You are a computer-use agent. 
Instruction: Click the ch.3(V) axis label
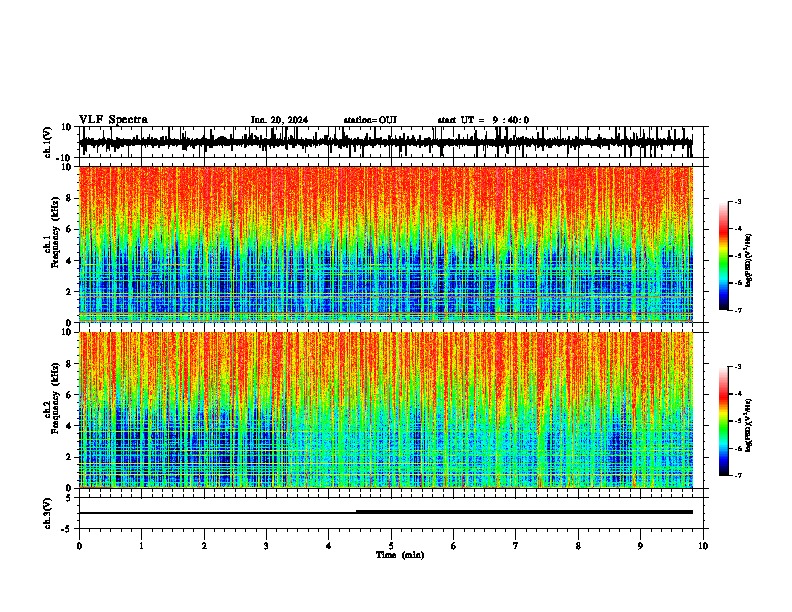pyautogui.click(x=48, y=513)
